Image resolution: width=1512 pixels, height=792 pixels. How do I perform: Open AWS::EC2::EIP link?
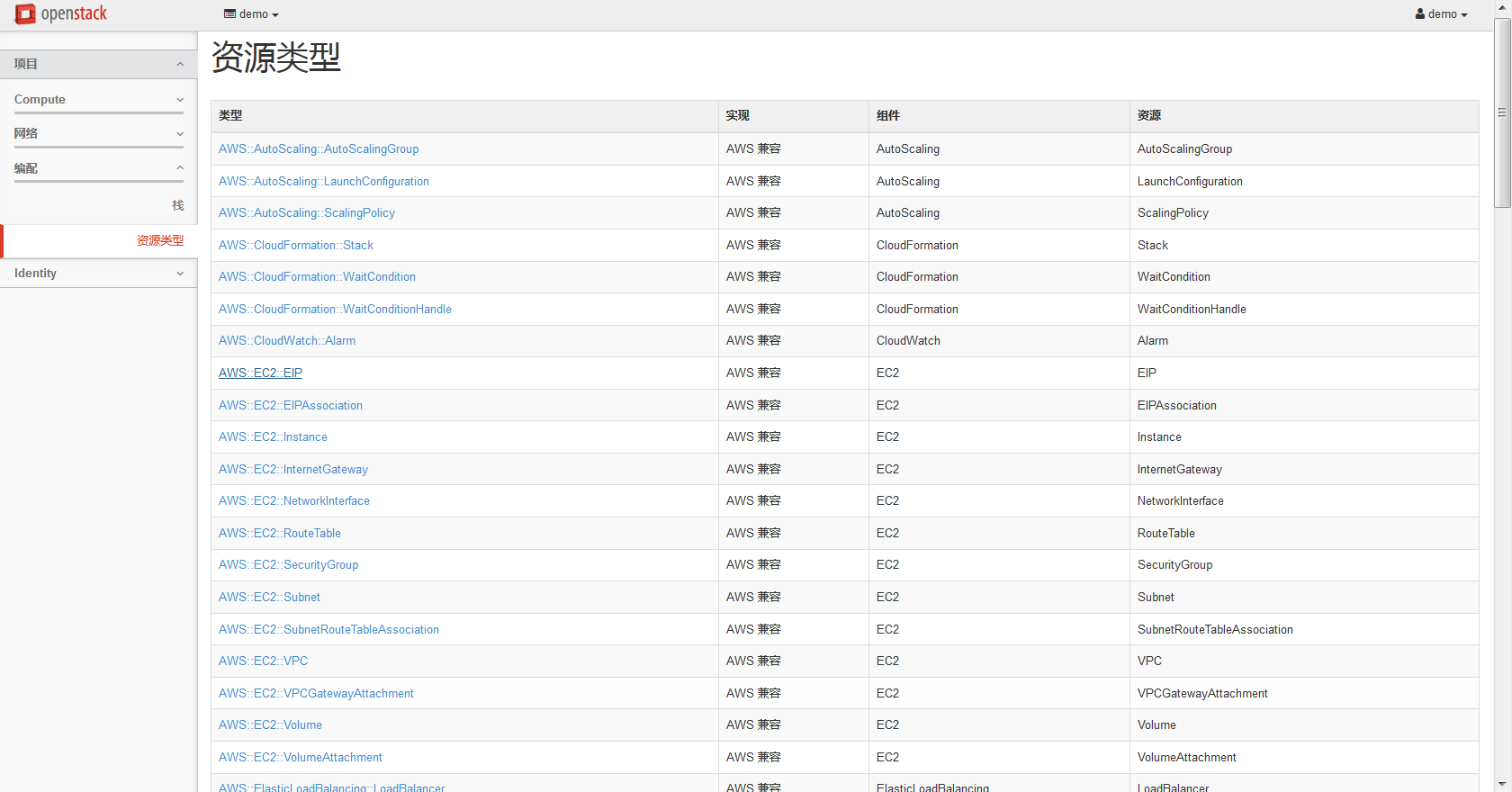click(260, 373)
